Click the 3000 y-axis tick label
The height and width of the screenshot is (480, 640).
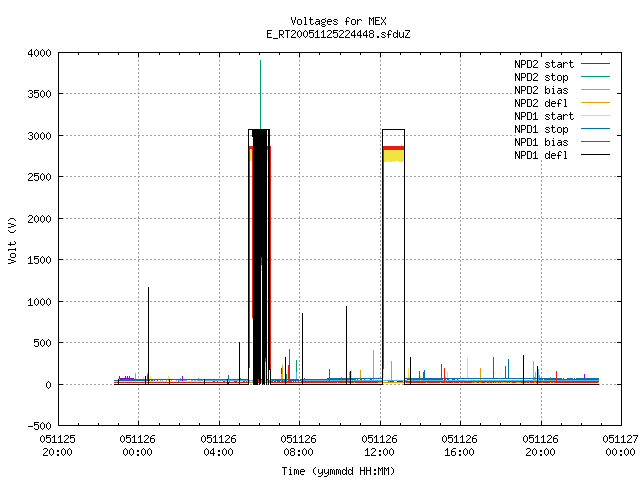[40, 136]
